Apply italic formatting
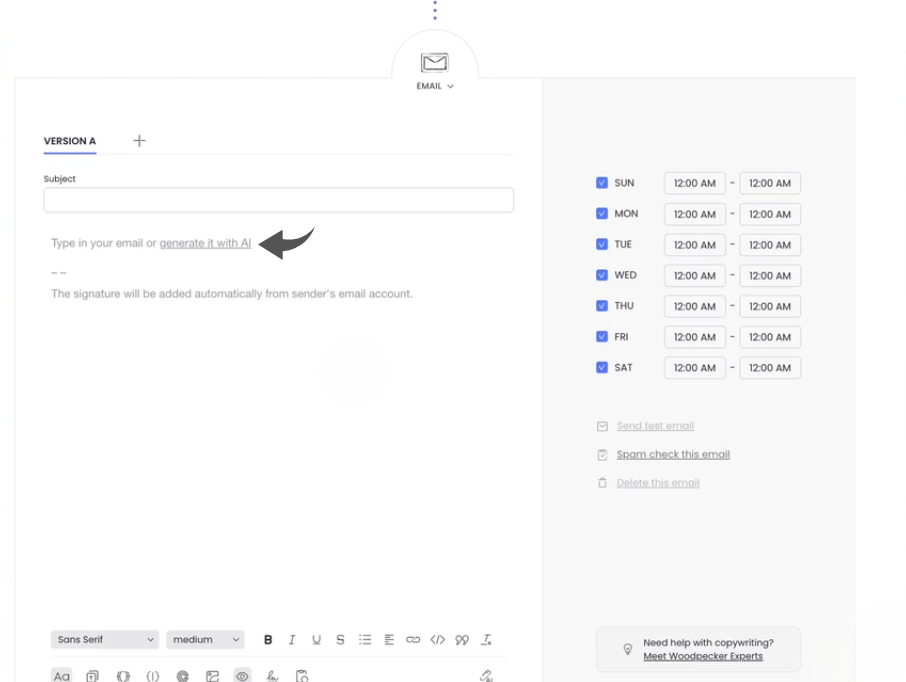 pos(292,640)
